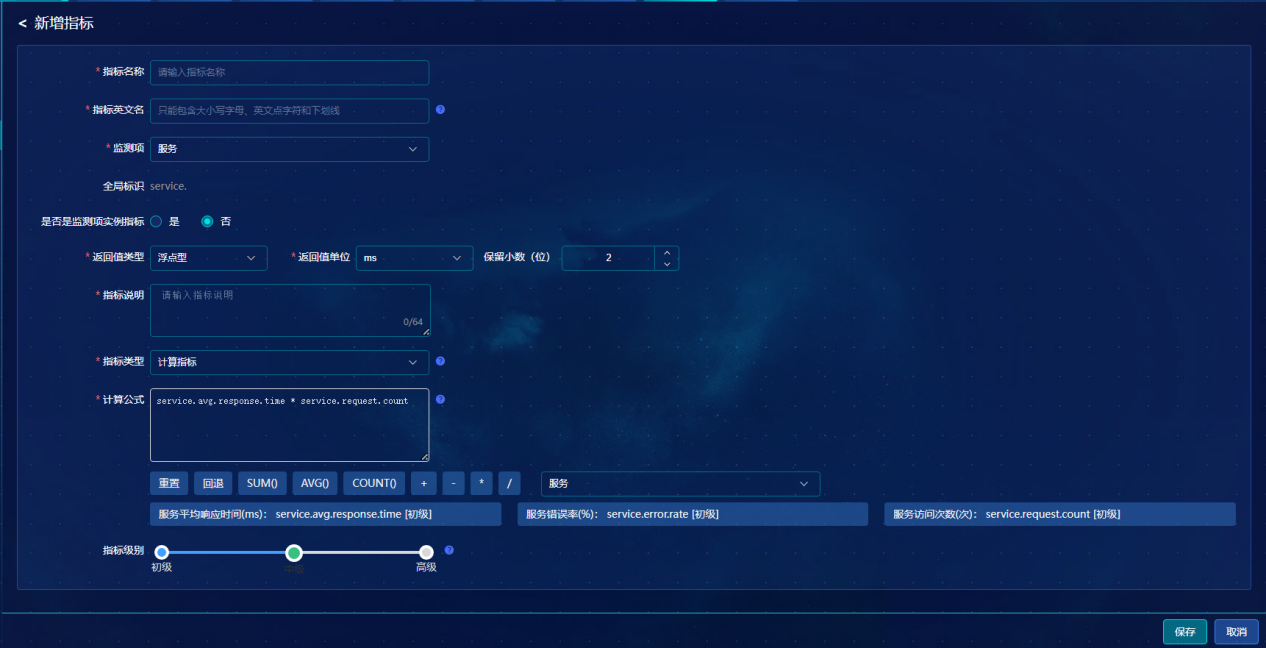Screen dimensions: 1266x648
Task: Click the 回退 button
Action: [x=212, y=484]
